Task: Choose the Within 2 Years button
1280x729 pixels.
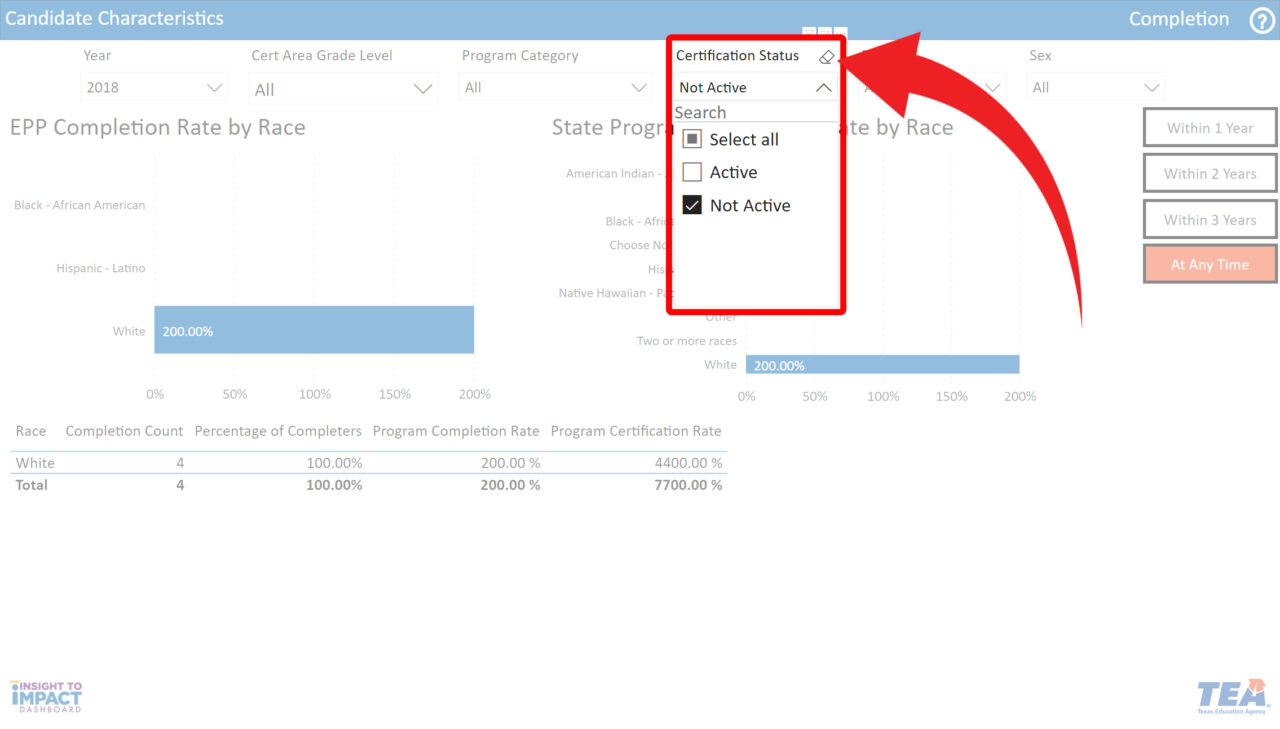Action: click(x=1210, y=174)
